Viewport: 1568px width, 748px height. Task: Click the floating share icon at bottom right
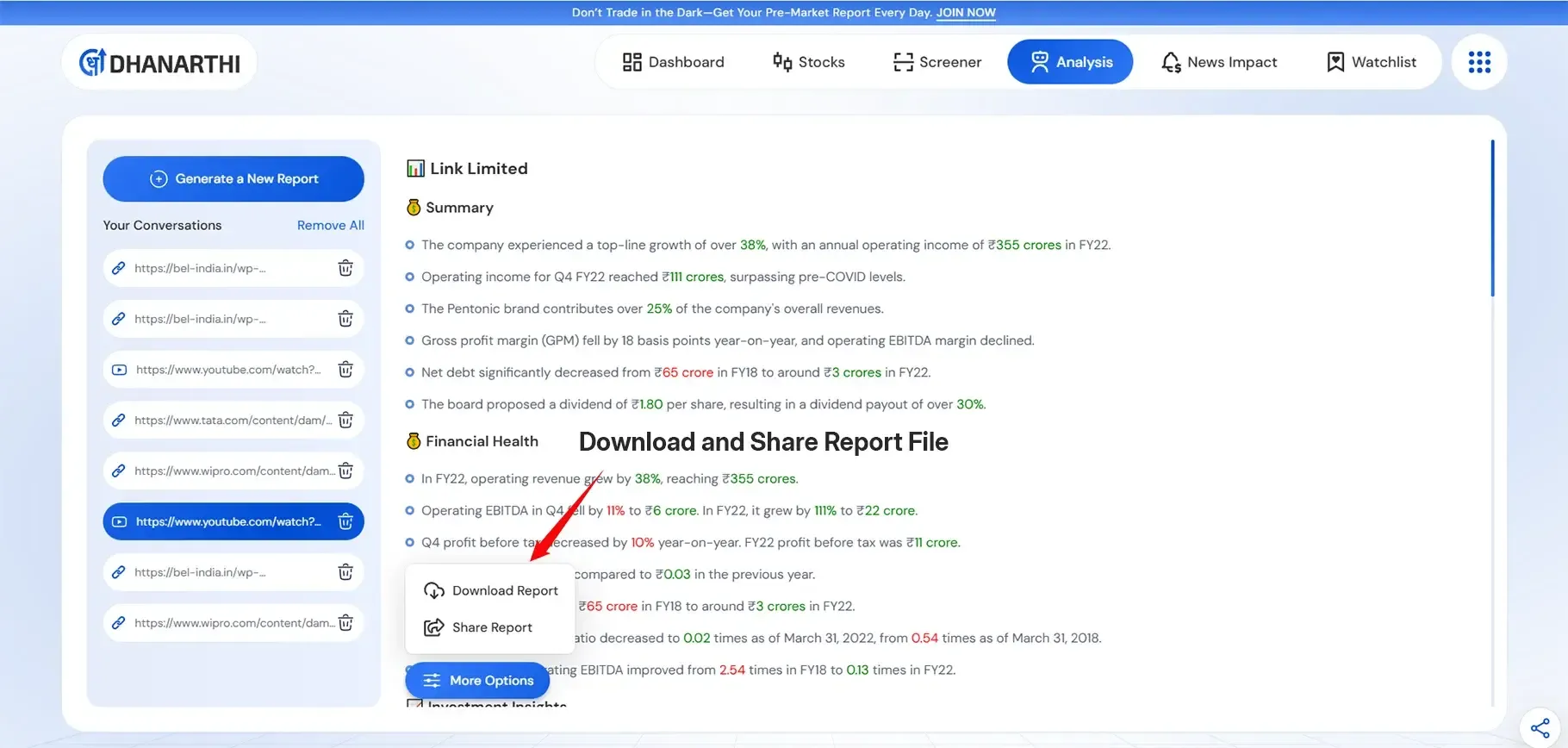coord(1540,728)
